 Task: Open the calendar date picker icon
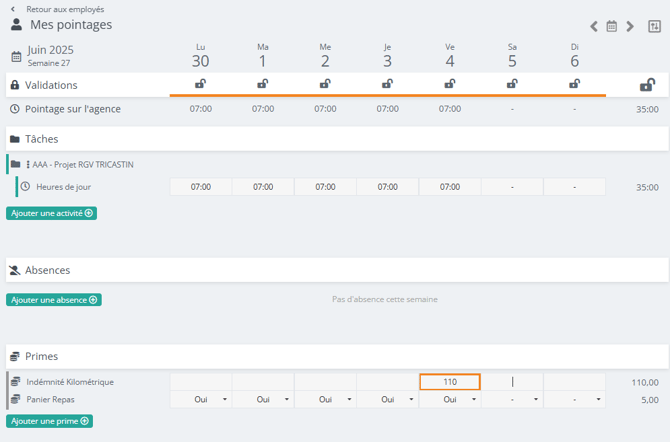612,27
